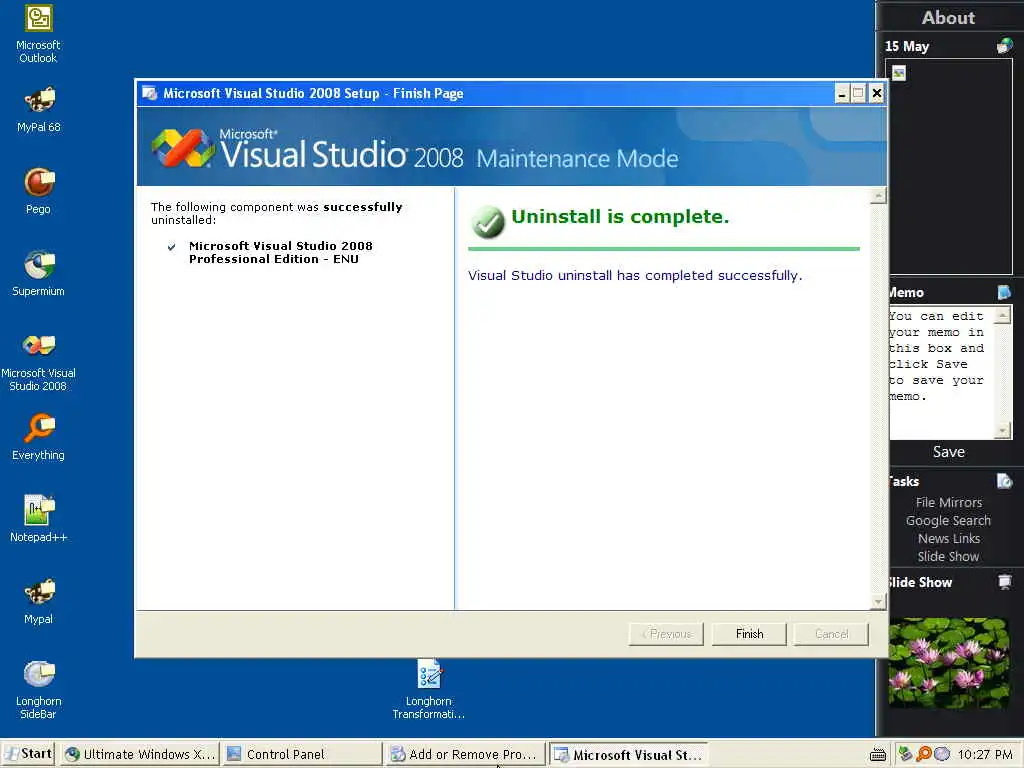1024x768 pixels.
Task: Click the '15 May' date text
Action: coord(907,46)
